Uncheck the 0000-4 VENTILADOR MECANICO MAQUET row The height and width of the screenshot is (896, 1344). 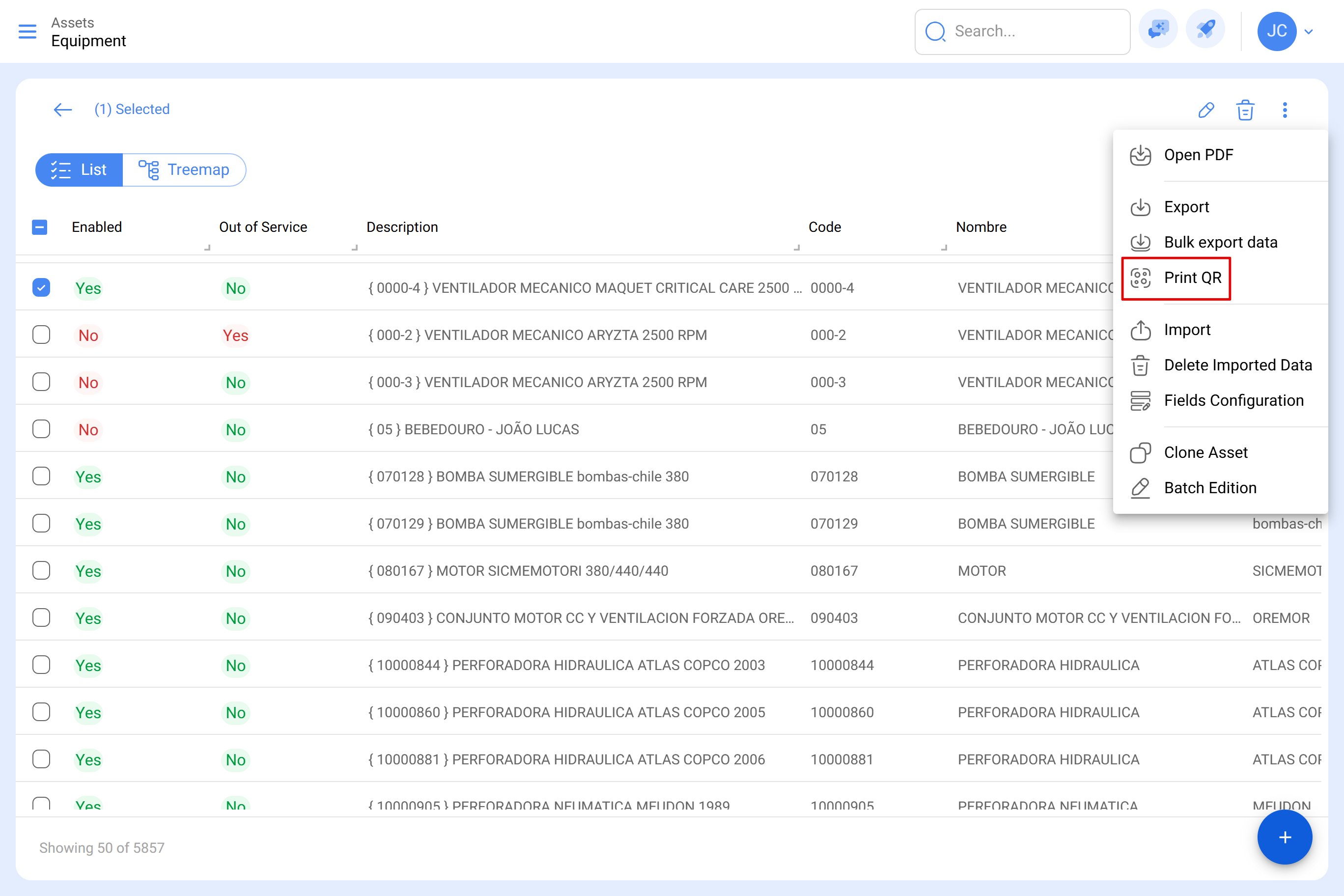[41, 287]
